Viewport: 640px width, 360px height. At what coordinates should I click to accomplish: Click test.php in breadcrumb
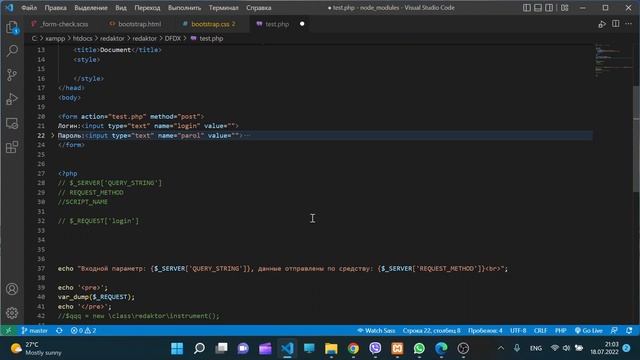pyautogui.click(x=207, y=38)
